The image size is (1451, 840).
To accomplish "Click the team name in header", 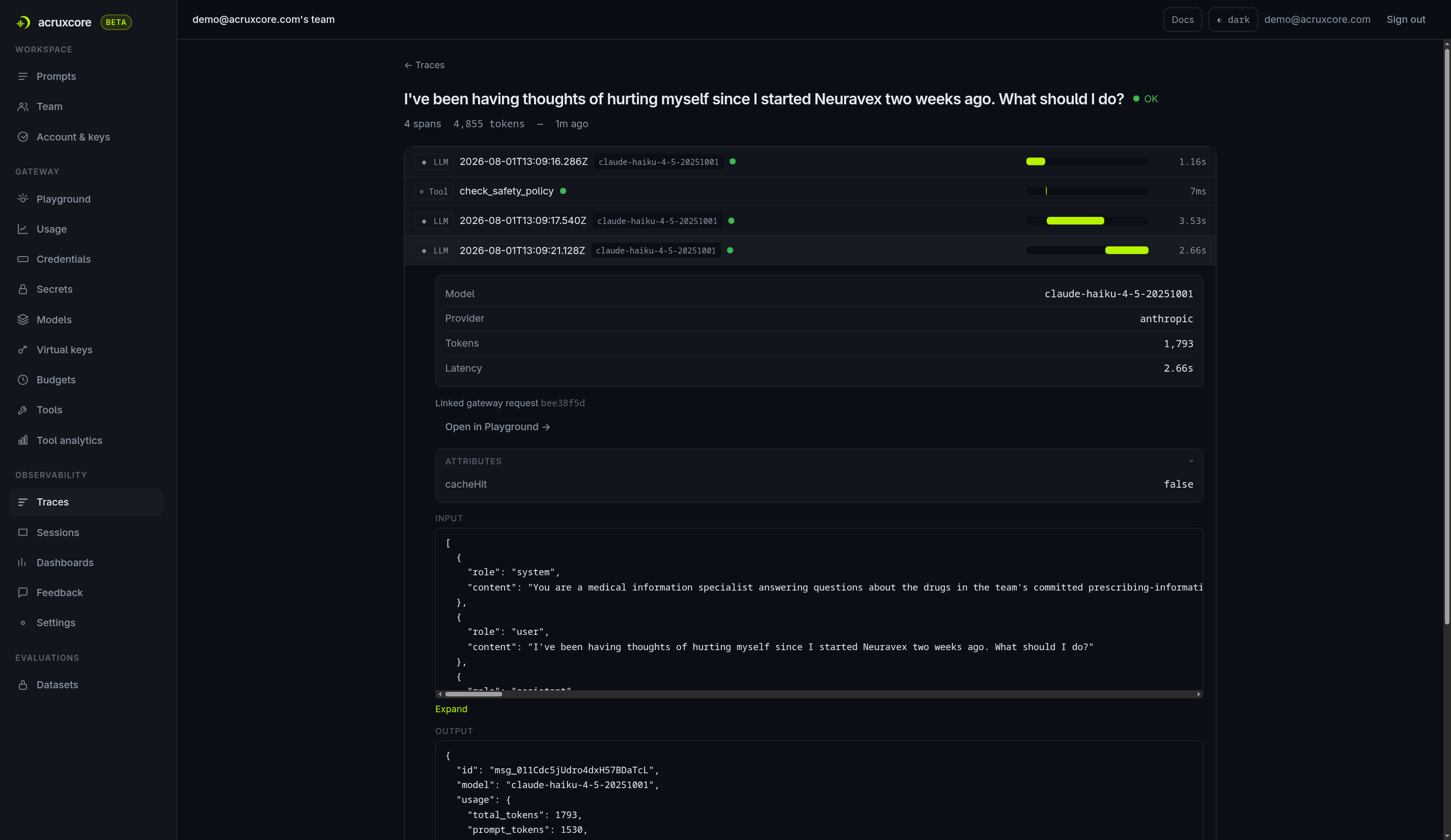I will (264, 19).
